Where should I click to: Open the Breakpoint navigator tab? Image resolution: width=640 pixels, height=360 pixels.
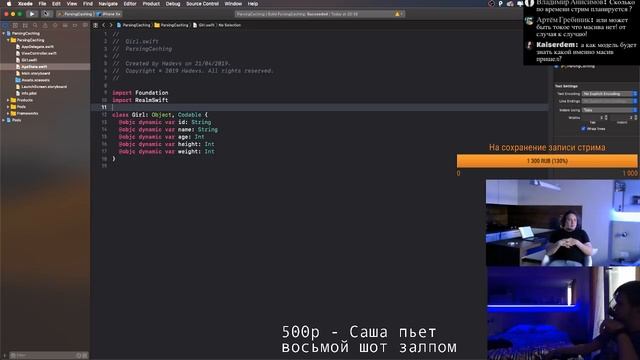click(x=75, y=25)
